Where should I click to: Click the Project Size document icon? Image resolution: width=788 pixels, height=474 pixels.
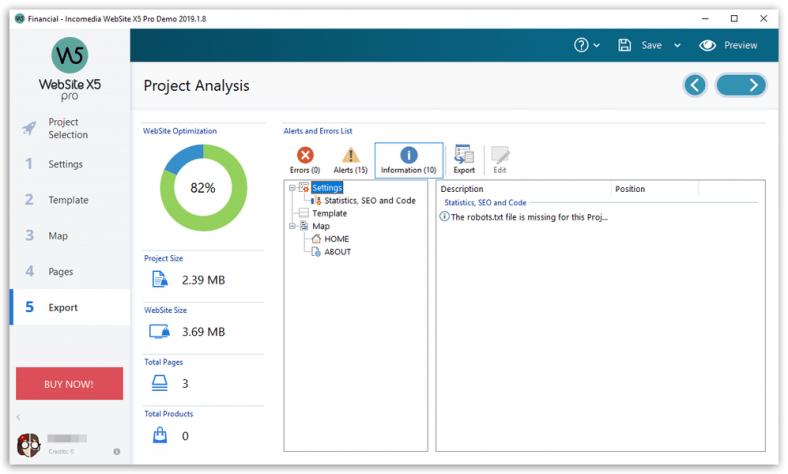[x=159, y=279]
